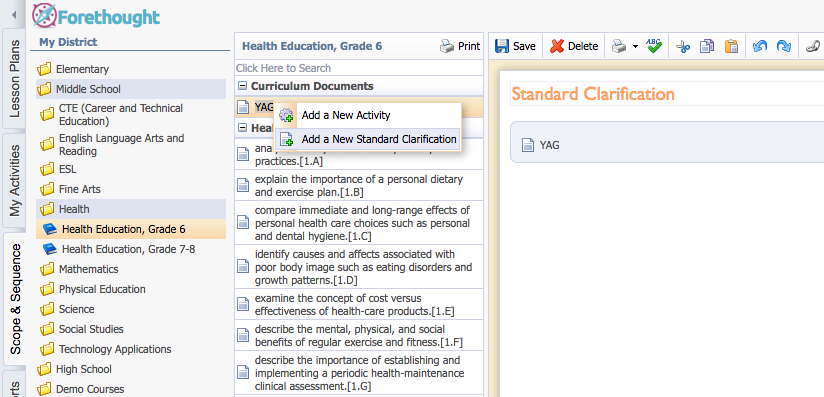Collapse the Curriculum Documents section
The height and width of the screenshot is (397, 824).
click(x=242, y=86)
